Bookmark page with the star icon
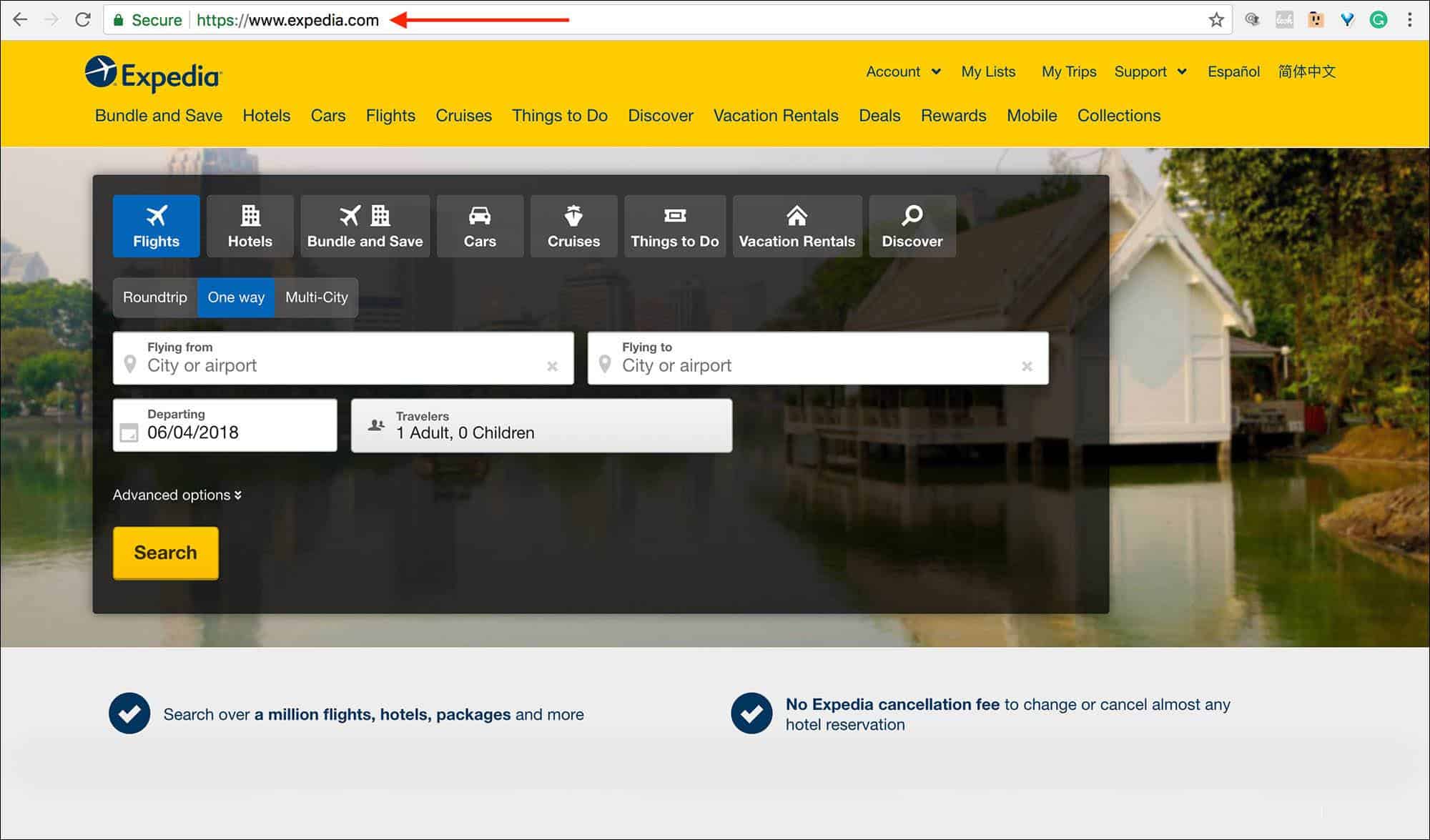 coord(1216,20)
